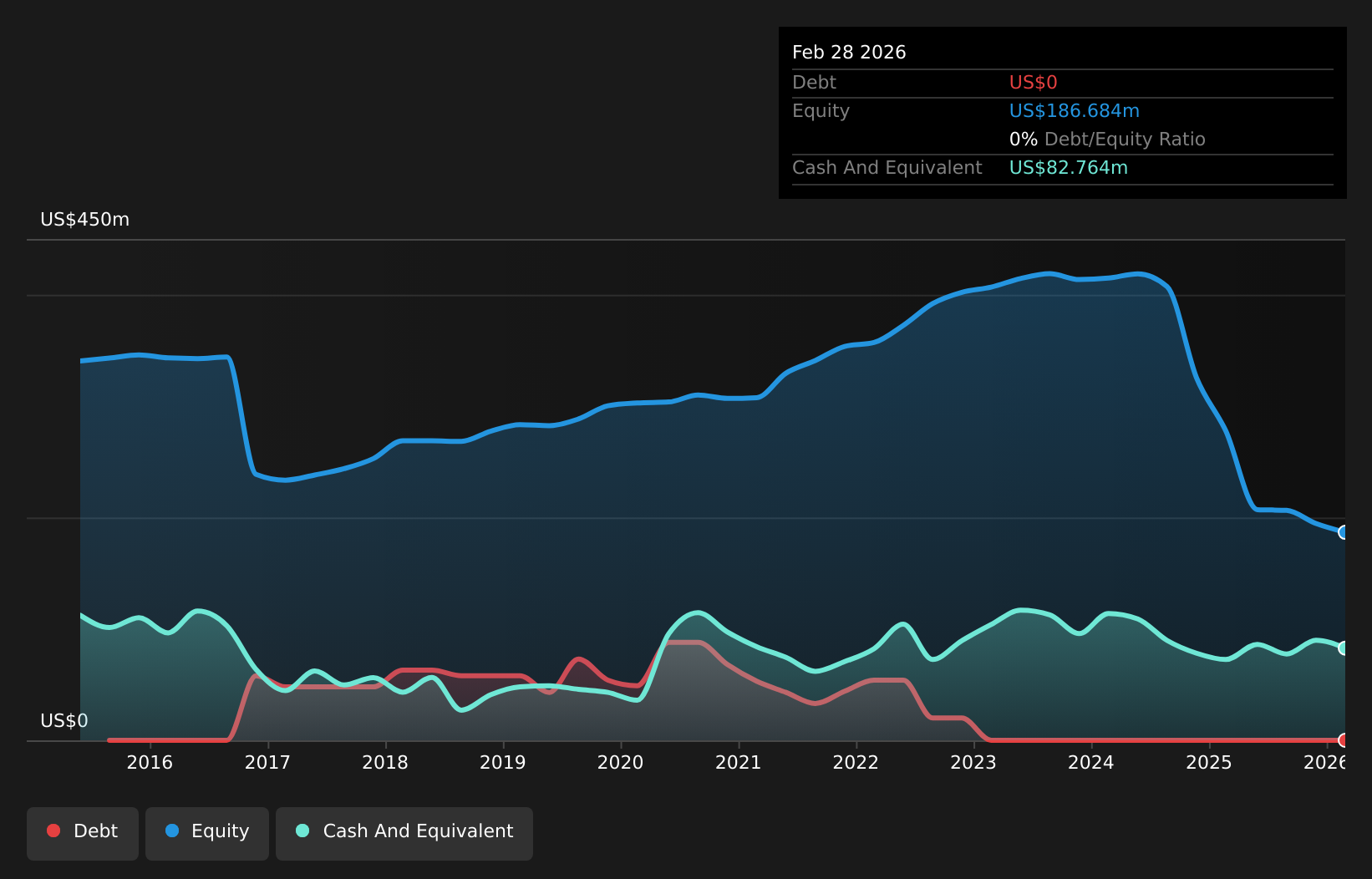
Task: Toggle the Equity series visibility
Action: click(x=206, y=832)
